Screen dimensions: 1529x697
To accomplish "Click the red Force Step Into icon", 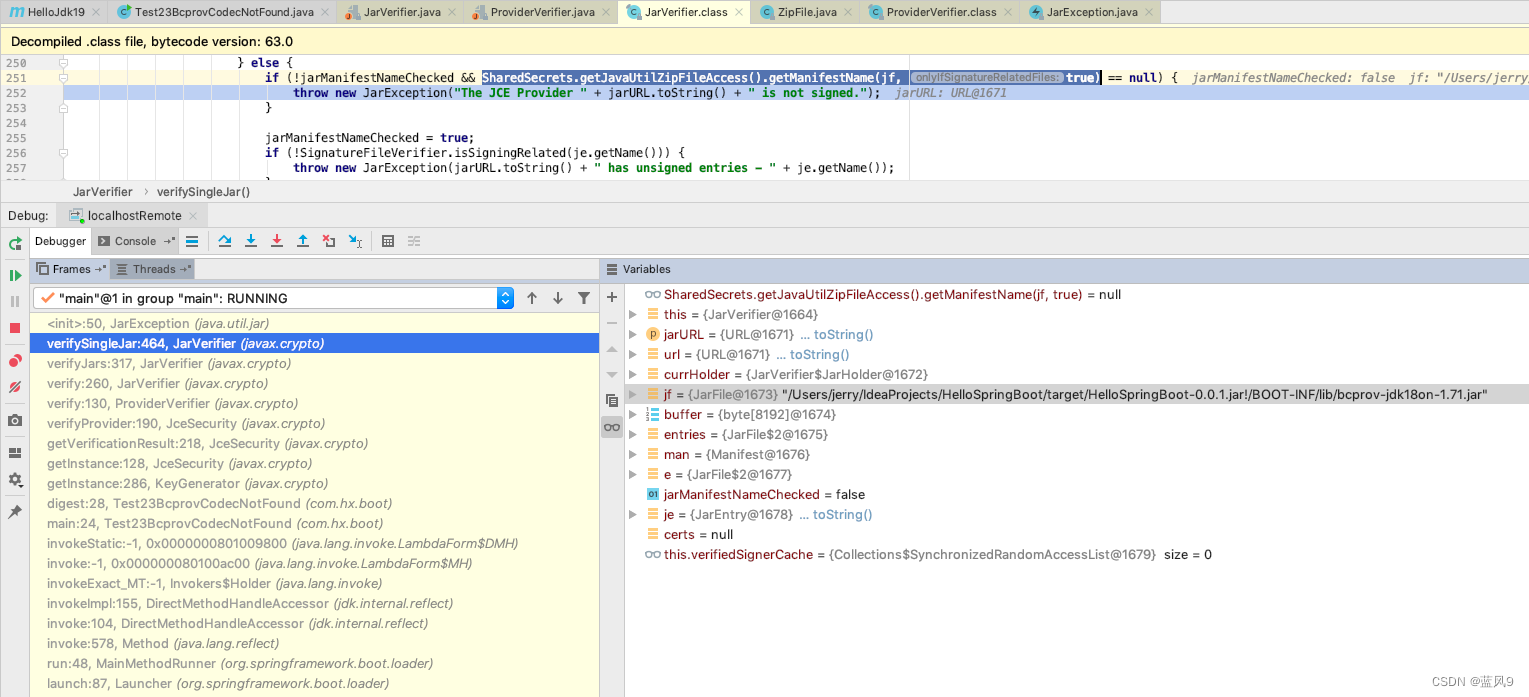I will (x=277, y=241).
